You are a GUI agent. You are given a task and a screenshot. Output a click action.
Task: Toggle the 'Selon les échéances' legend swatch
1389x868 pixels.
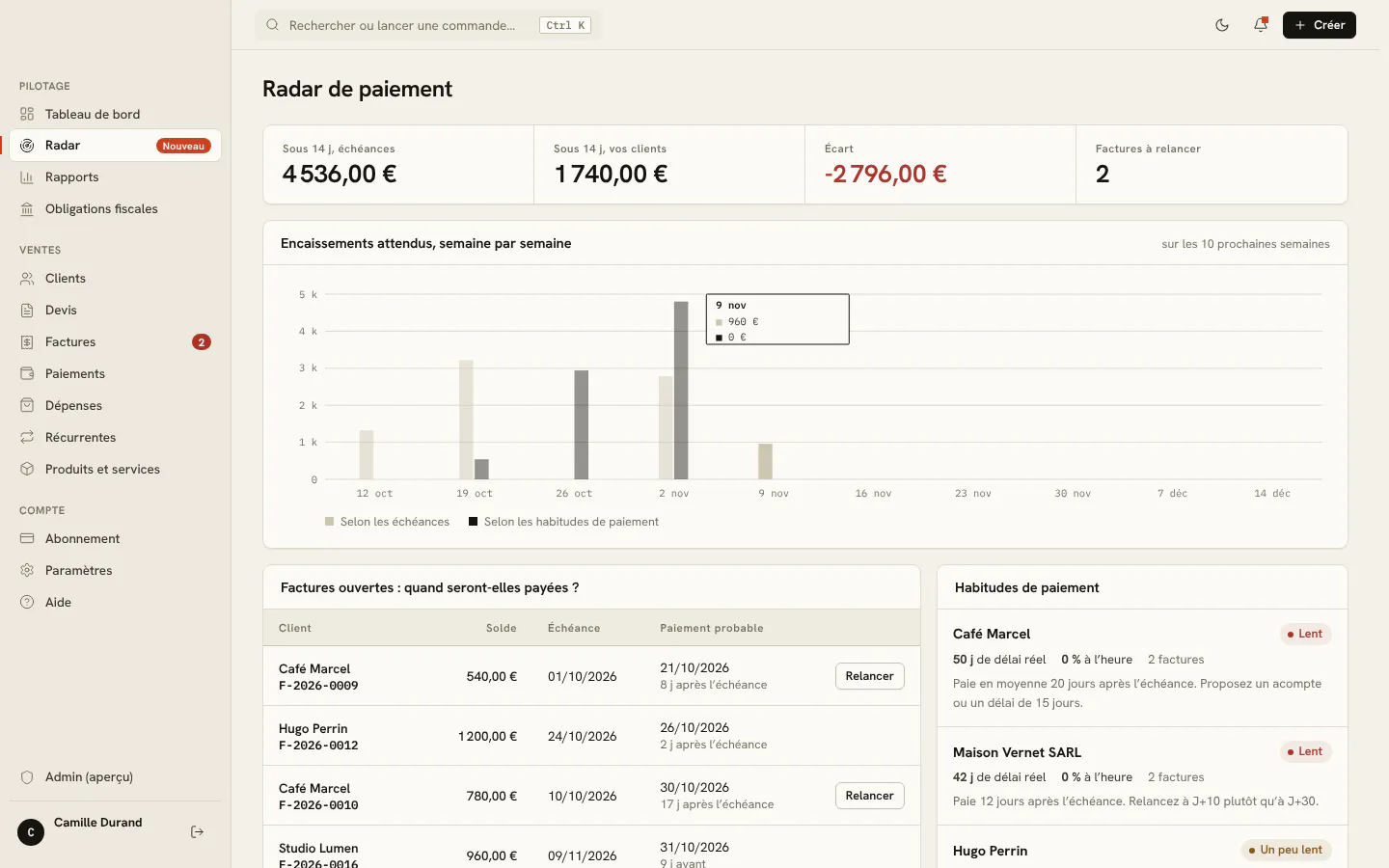[330, 522]
